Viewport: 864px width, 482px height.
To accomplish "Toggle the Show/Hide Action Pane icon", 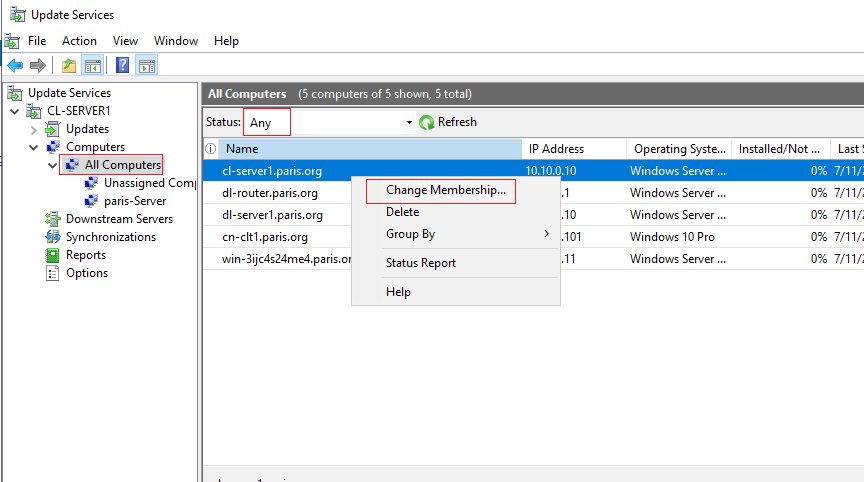I will point(147,66).
